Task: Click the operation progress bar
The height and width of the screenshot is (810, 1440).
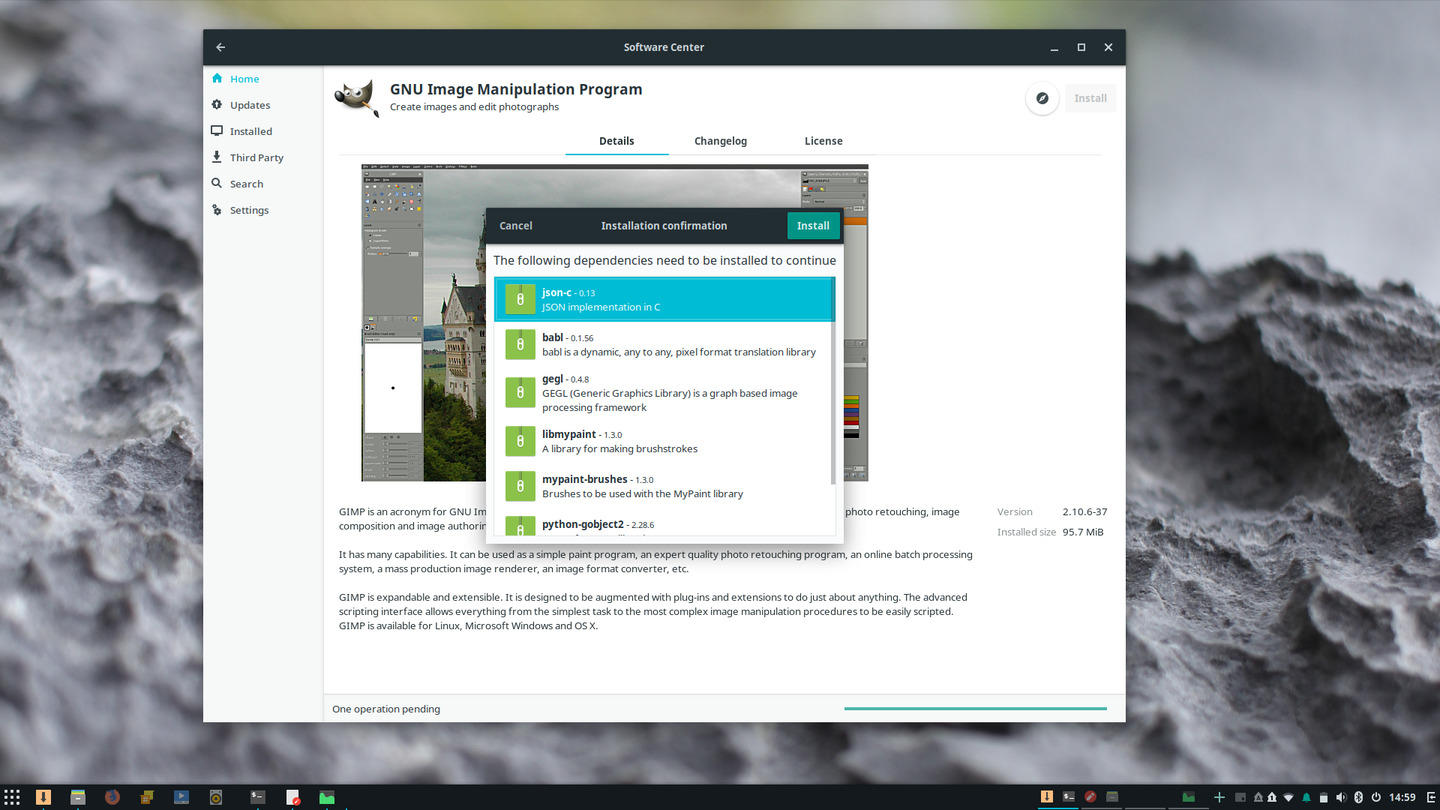Action: [975, 708]
